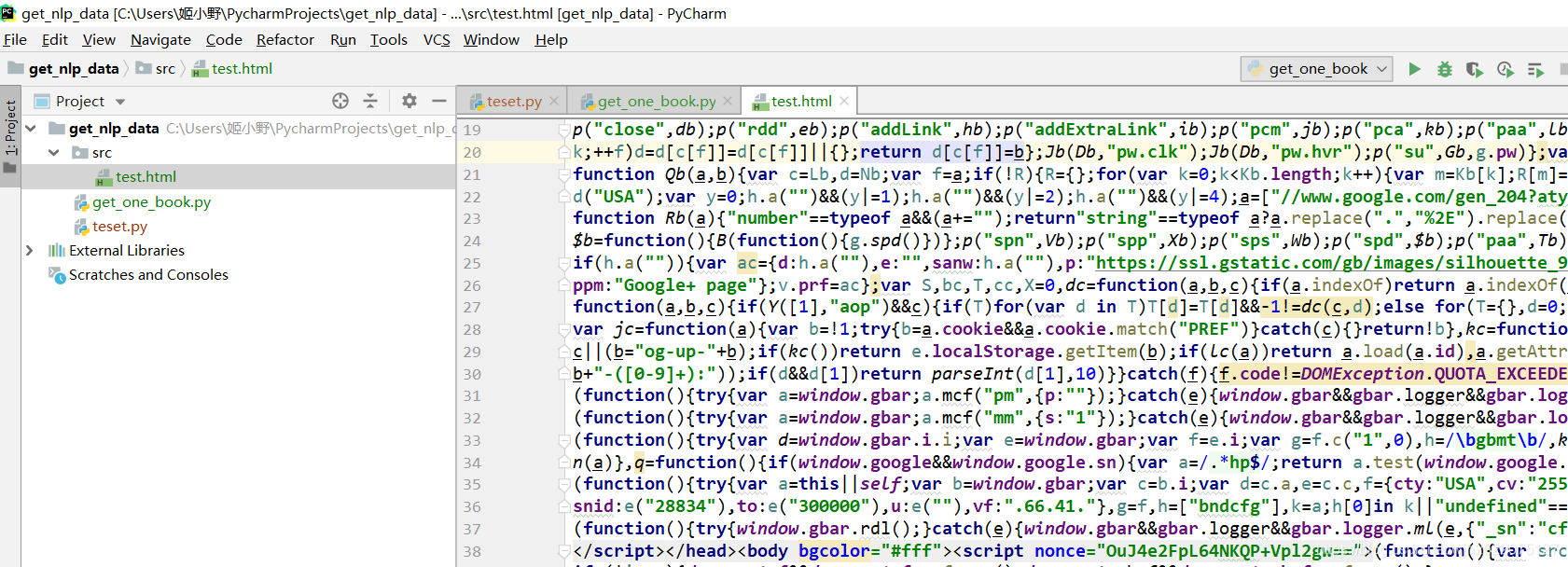Close the test.html tab
The width and height of the screenshot is (1568, 567).
844,101
